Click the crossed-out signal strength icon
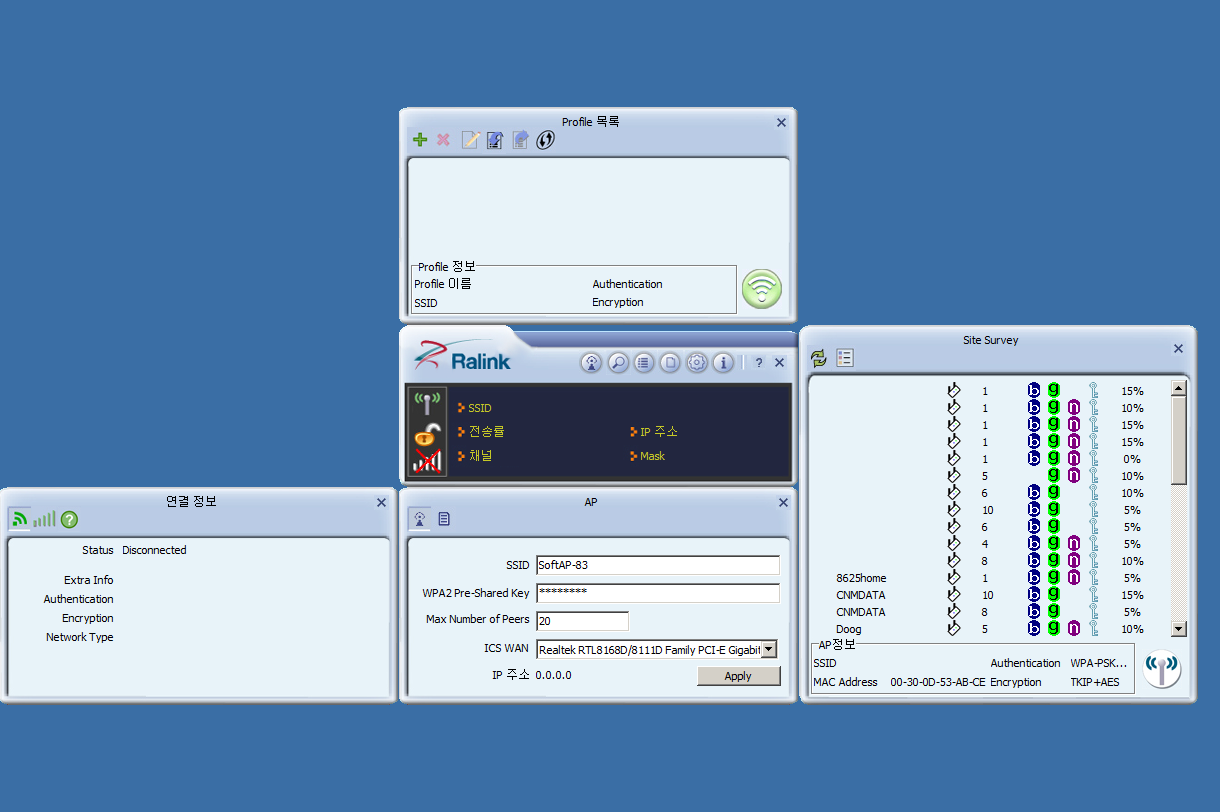 [427, 461]
